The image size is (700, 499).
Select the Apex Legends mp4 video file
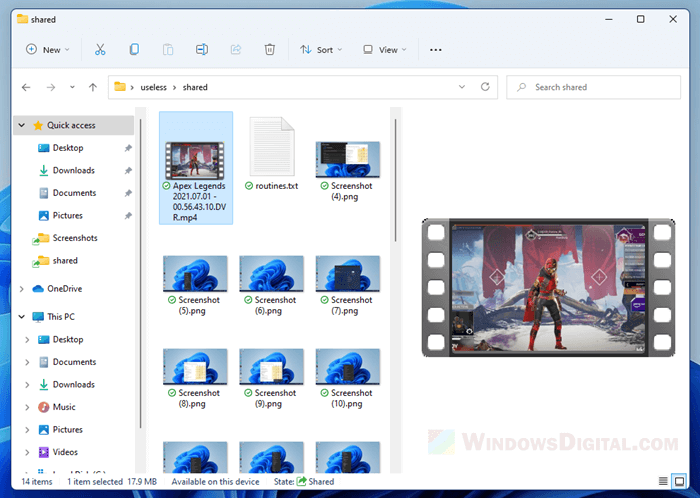point(196,167)
